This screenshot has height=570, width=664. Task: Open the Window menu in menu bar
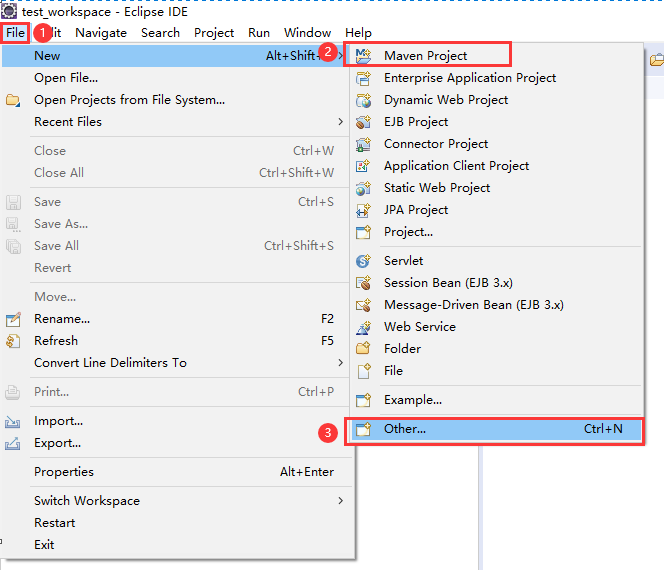307,33
